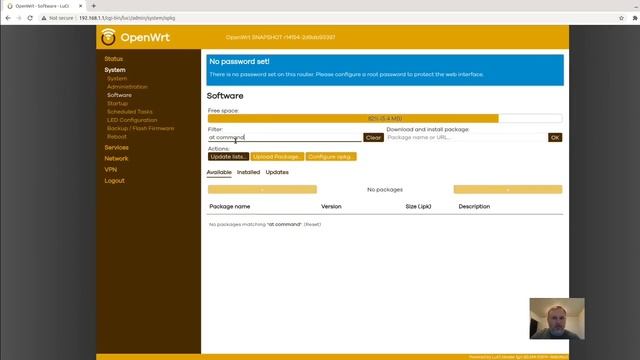Viewport: 640px width, 360px height.
Task: Open LED Configuration
Action: click(x=132, y=120)
